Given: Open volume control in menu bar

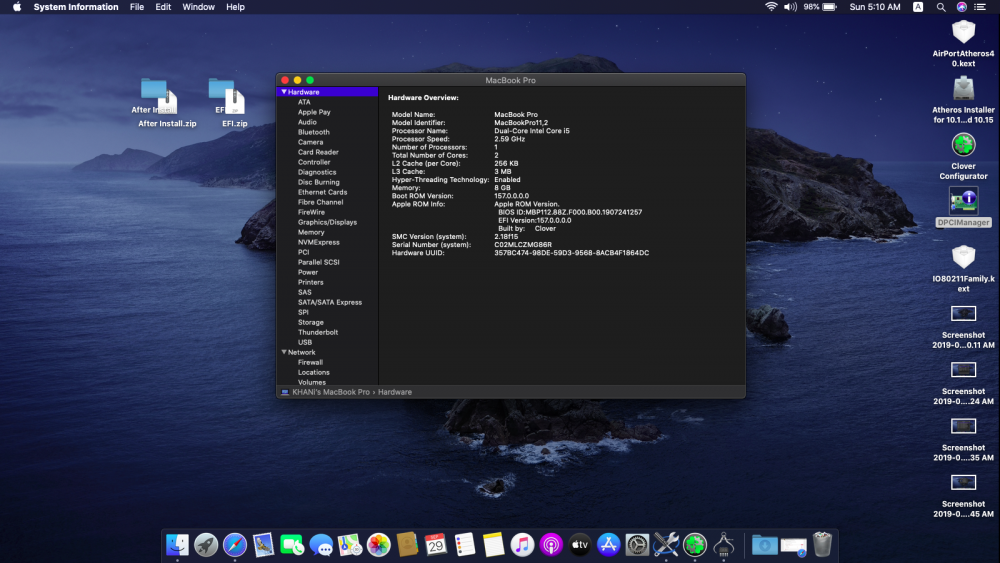Looking at the screenshot, I should click(x=790, y=7).
